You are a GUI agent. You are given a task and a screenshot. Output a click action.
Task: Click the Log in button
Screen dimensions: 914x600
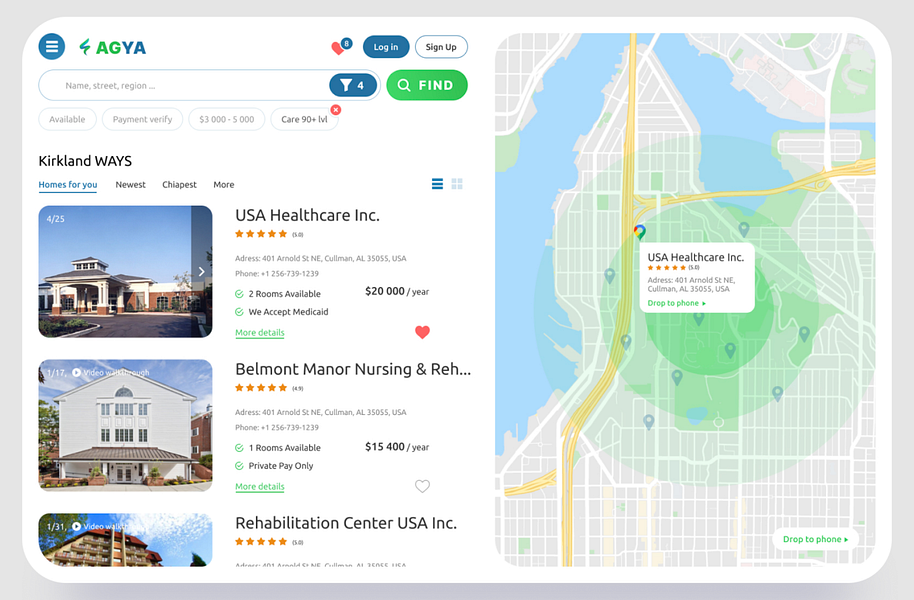click(x=386, y=47)
